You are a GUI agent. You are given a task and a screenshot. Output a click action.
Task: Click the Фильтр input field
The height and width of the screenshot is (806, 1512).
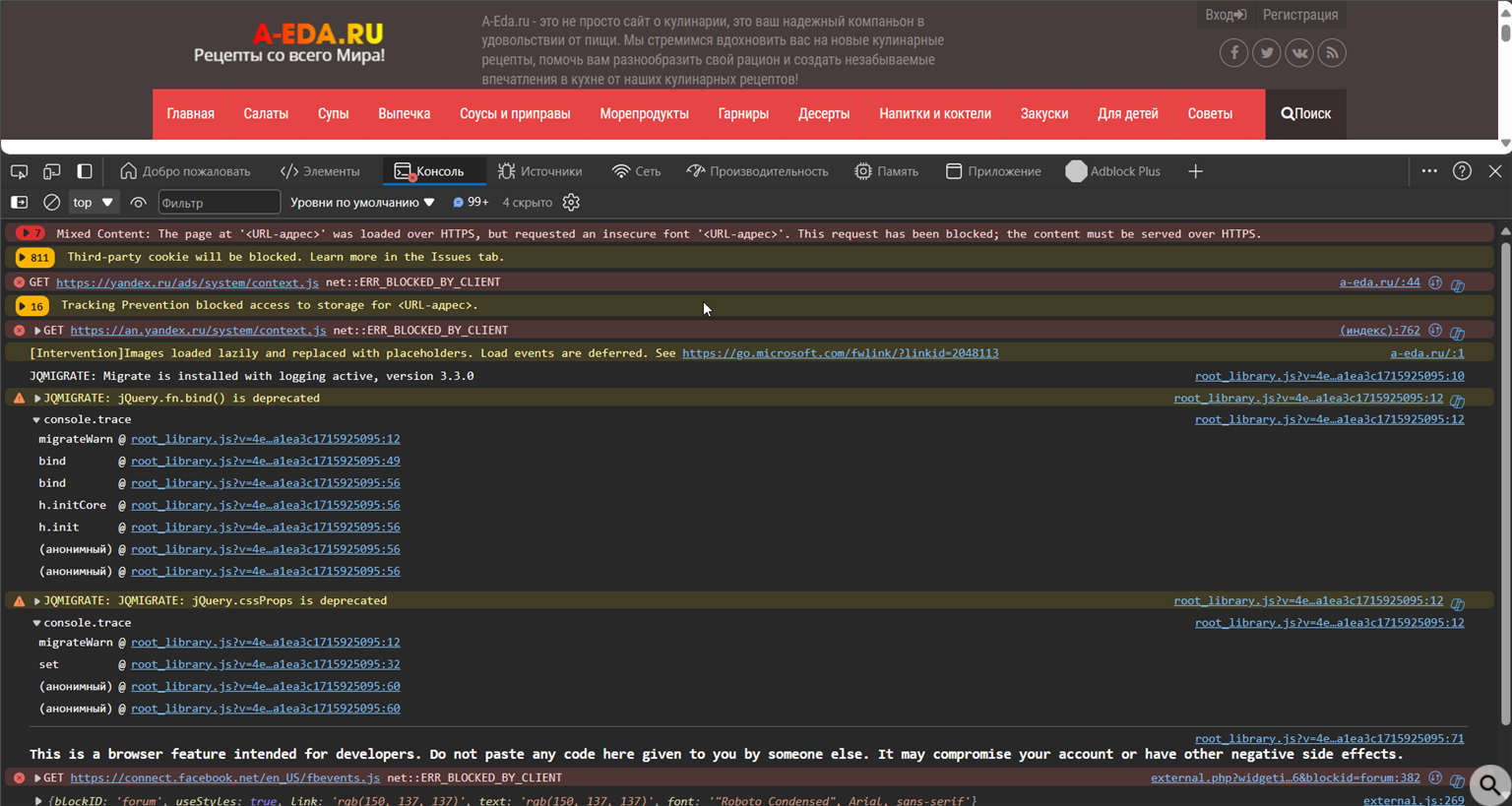219,203
